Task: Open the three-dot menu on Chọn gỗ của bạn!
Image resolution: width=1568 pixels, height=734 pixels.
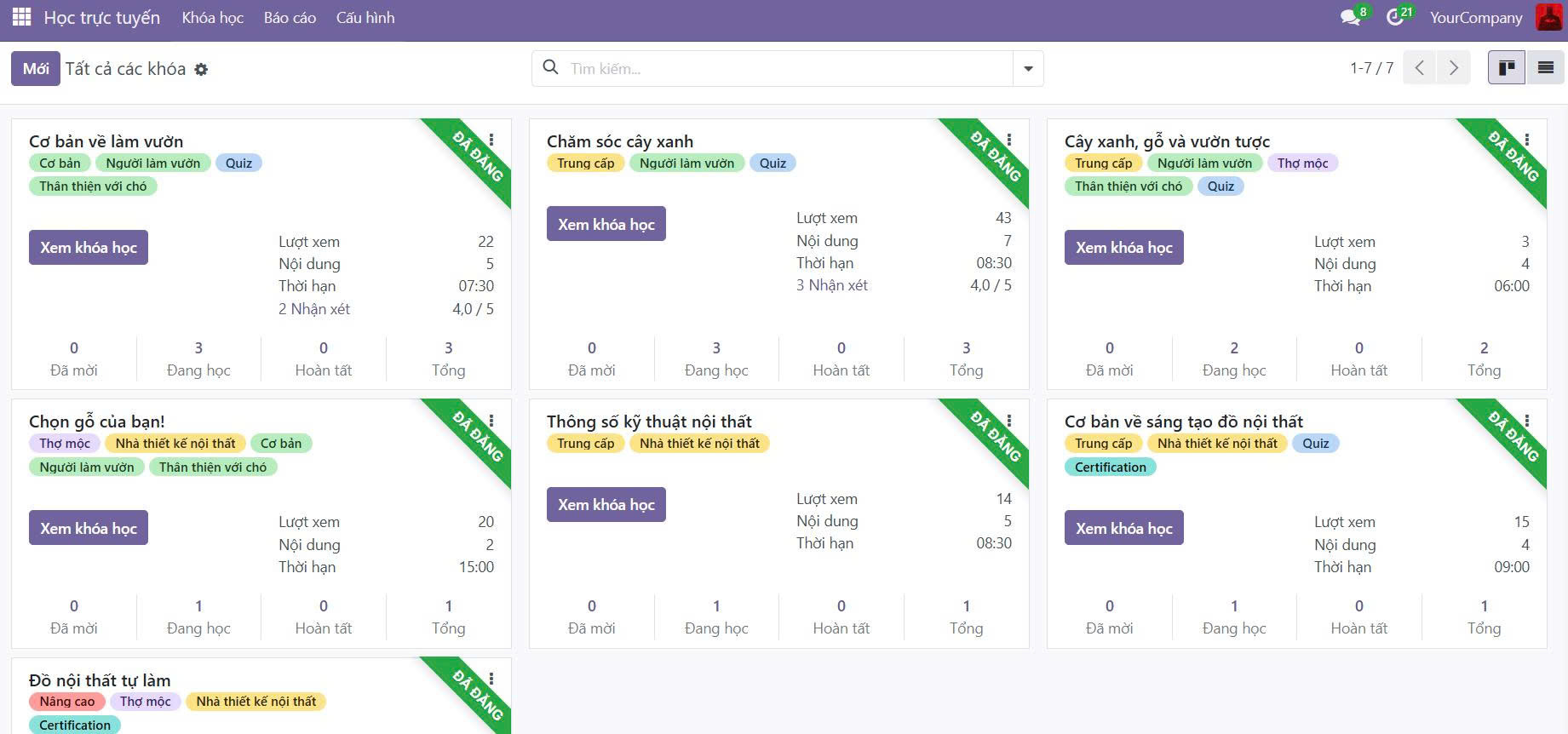Action: [x=491, y=421]
